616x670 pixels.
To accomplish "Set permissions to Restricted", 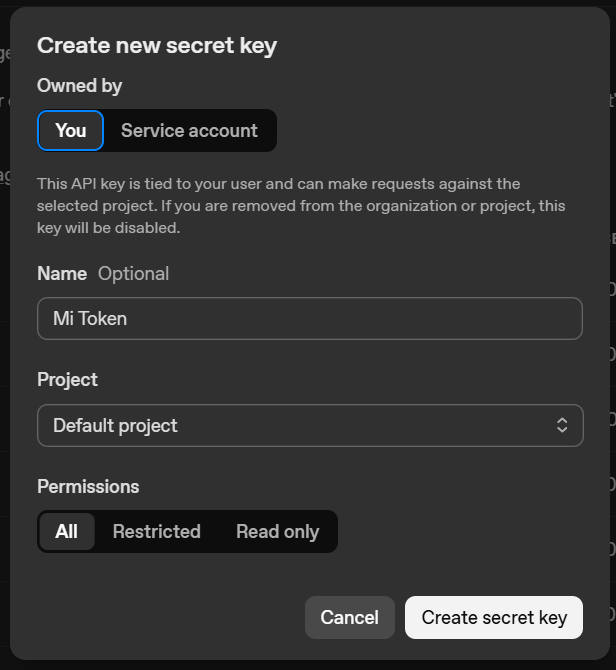I will point(156,532).
